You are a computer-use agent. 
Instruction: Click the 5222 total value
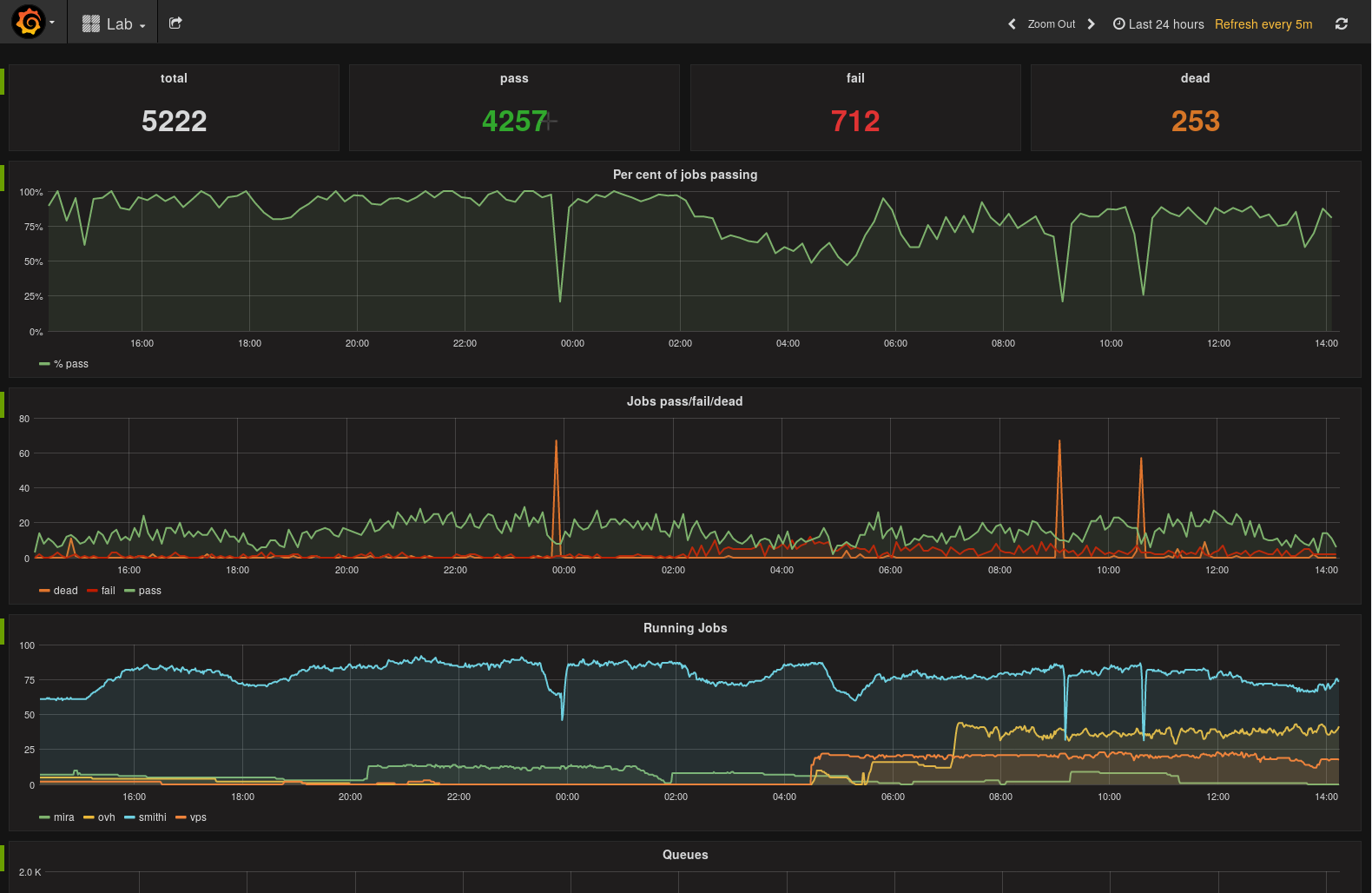pos(174,121)
